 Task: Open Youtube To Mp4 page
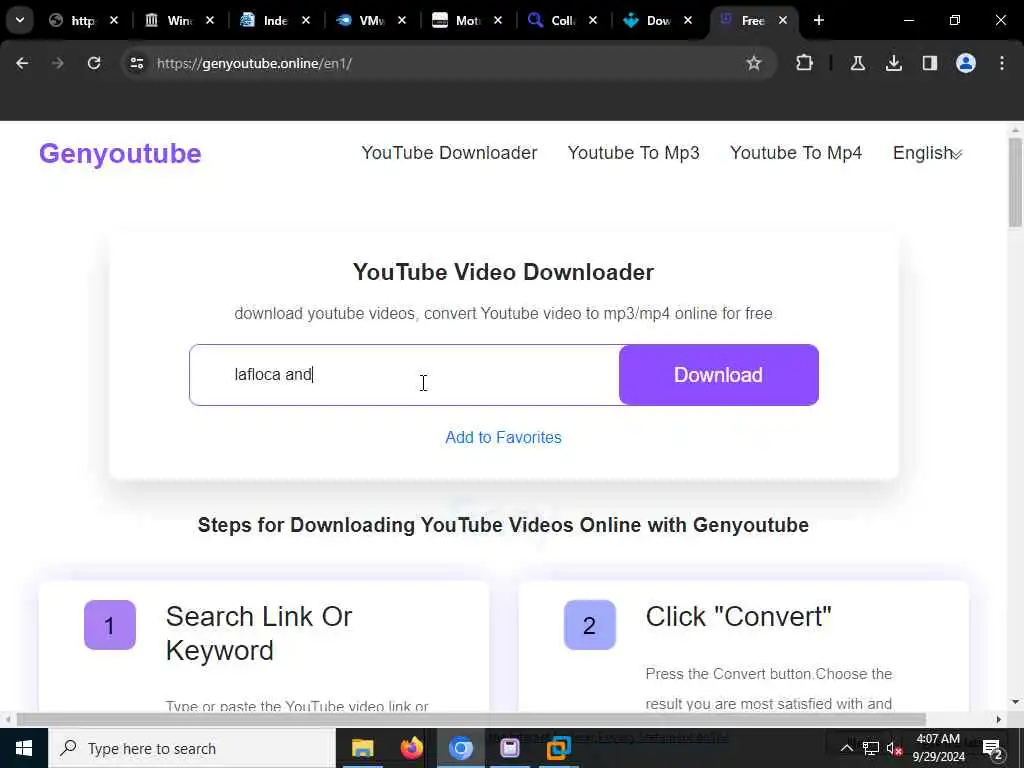tap(796, 153)
